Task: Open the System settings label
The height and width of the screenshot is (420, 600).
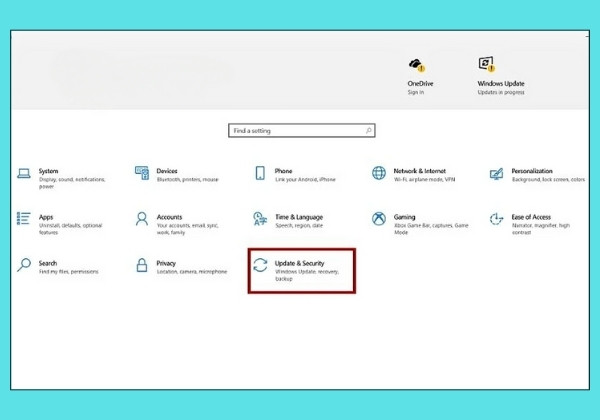Action: click(48, 171)
